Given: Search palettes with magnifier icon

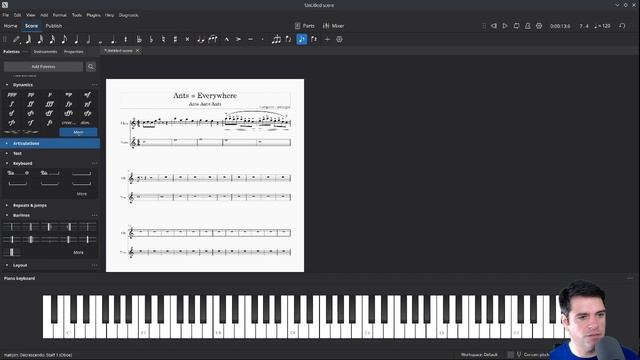Looking at the screenshot, I should coord(91,67).
